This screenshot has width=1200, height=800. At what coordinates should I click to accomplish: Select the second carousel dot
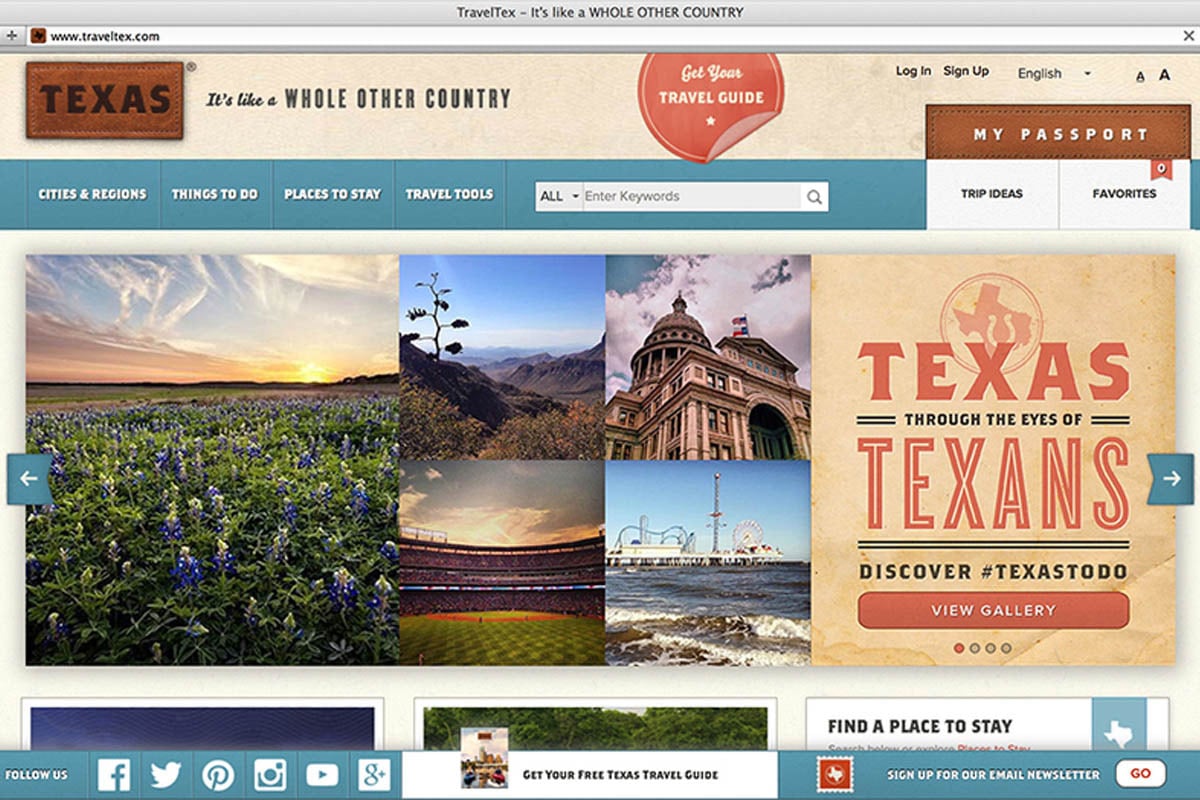tap(975, 648)
